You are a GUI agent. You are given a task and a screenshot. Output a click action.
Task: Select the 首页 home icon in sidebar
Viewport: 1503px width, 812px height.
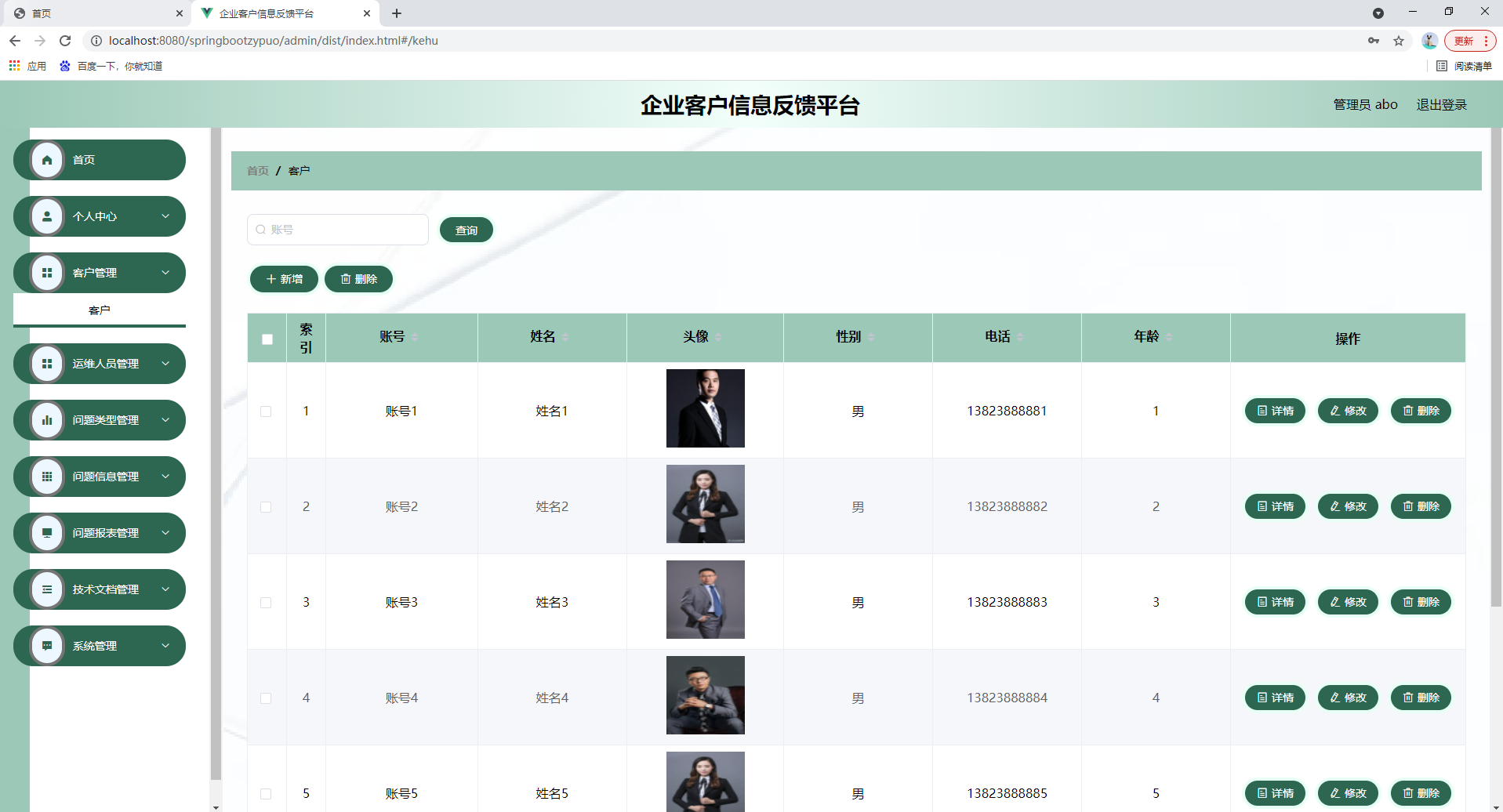47,159
